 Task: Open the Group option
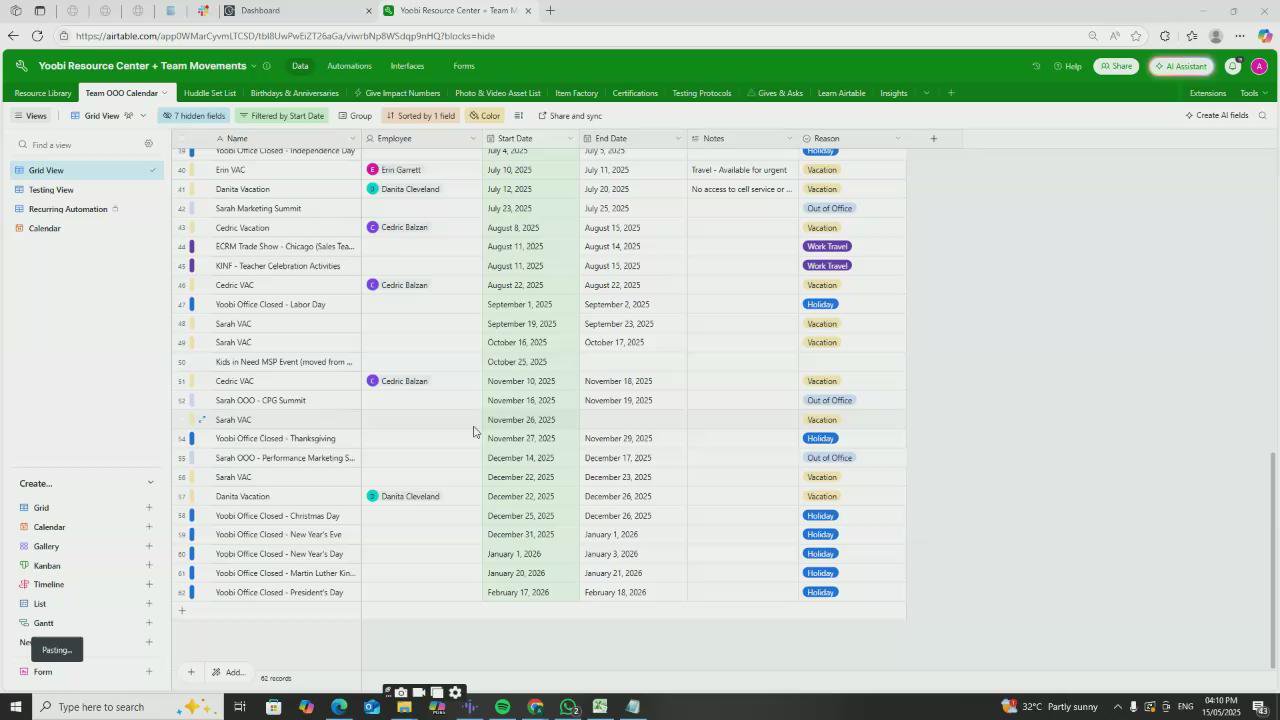click(x=355, y=116)
